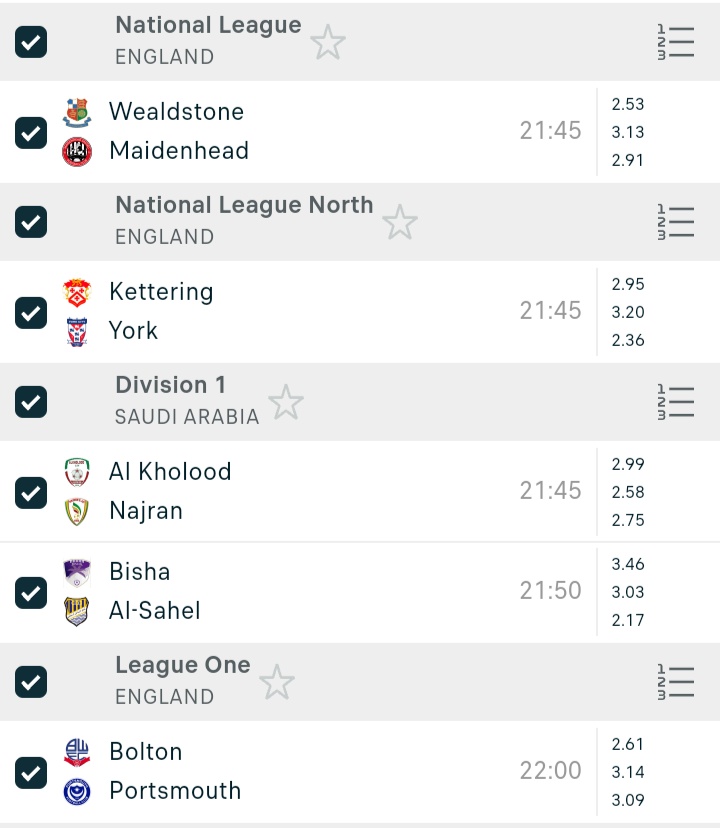
Task: Choose 3.03 draw odds Bisha match
Action: (628, 592)
